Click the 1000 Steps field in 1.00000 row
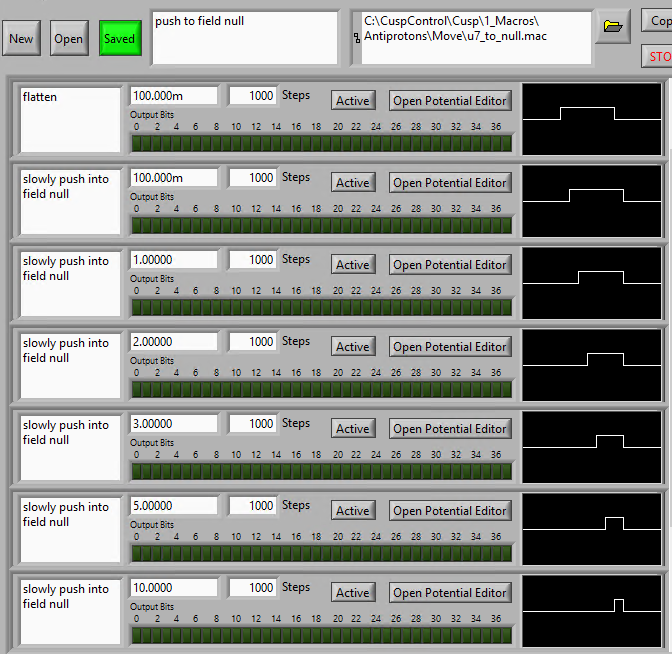 (x=252, y=260)
